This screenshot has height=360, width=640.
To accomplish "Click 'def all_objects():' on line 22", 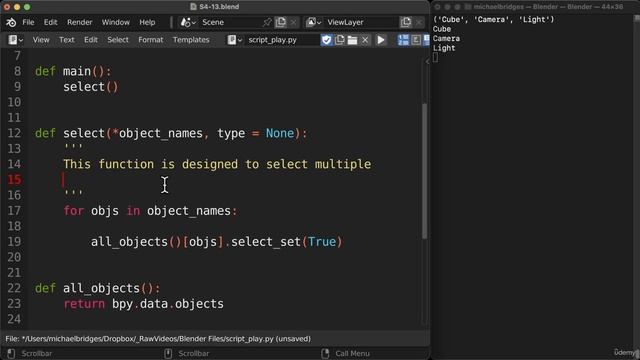I will click(x=98, y=289).
